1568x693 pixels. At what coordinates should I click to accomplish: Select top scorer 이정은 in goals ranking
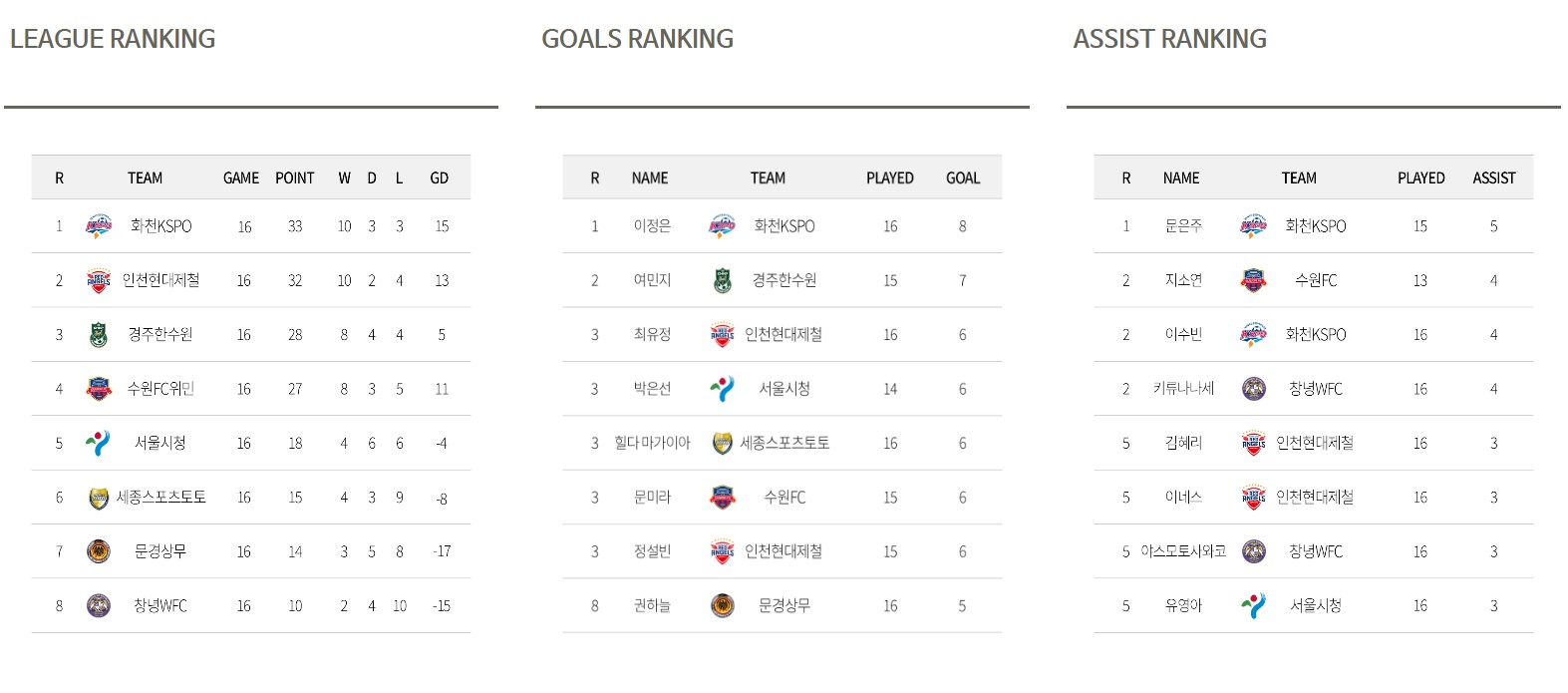point(652,226)
